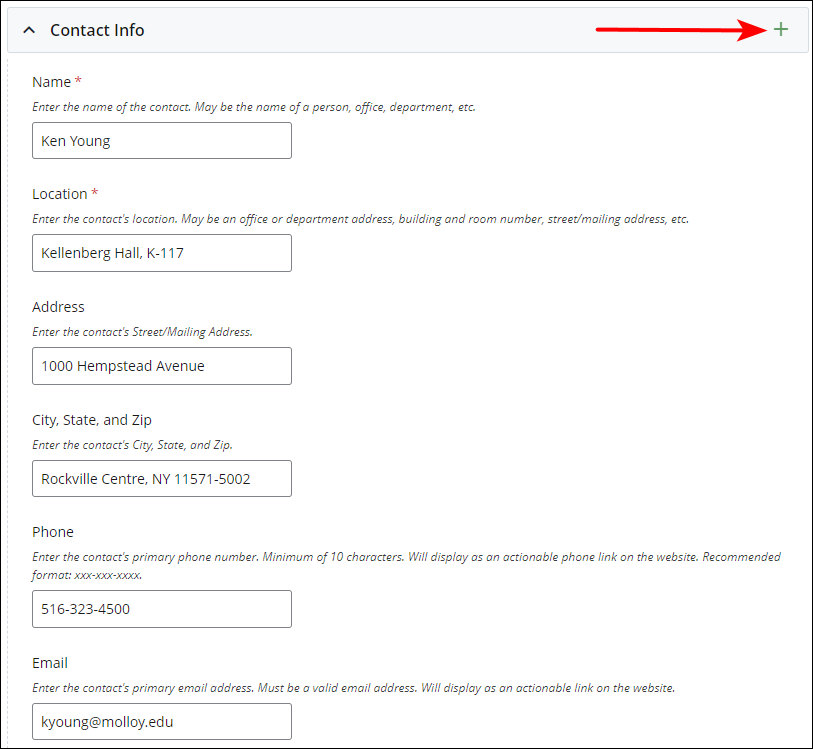Click the help text 'Enter the contact's Street/Mailing Address'

pyautogui.click(x=143, y=332)
